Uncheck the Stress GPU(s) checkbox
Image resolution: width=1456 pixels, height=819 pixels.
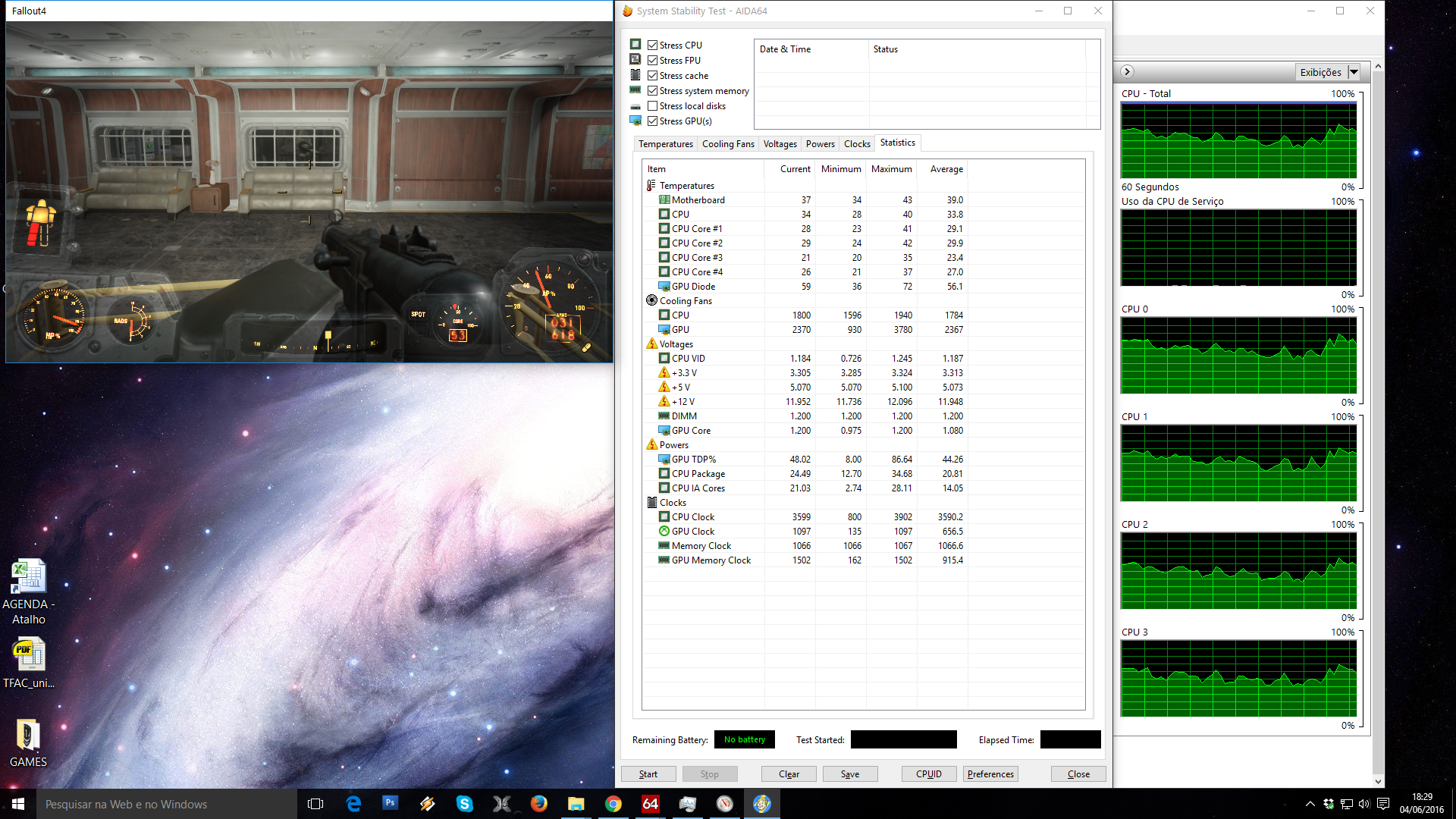tap(652, 121)
